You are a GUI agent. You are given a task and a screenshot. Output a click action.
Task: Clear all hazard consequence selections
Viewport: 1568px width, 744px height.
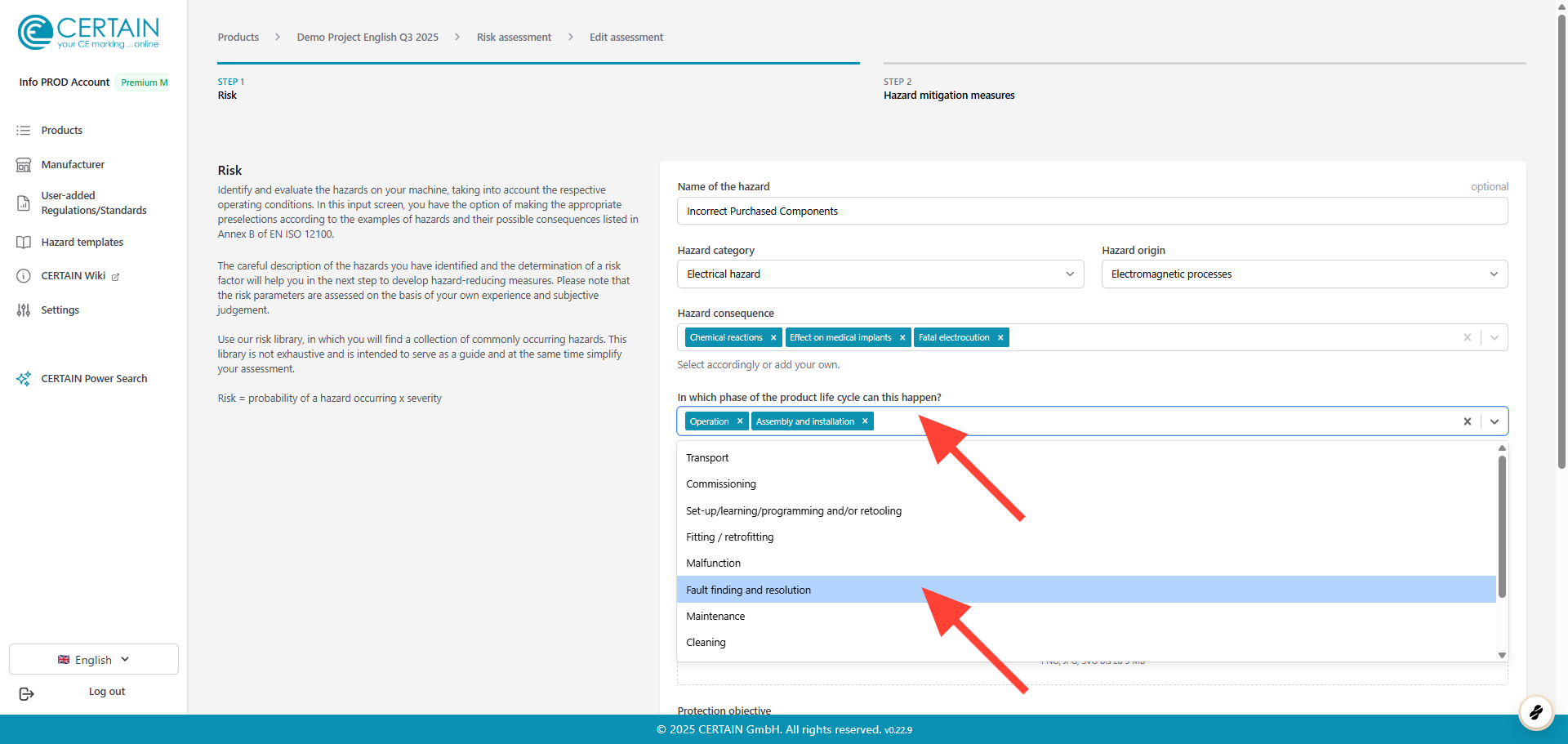(x=1468, y=337)
